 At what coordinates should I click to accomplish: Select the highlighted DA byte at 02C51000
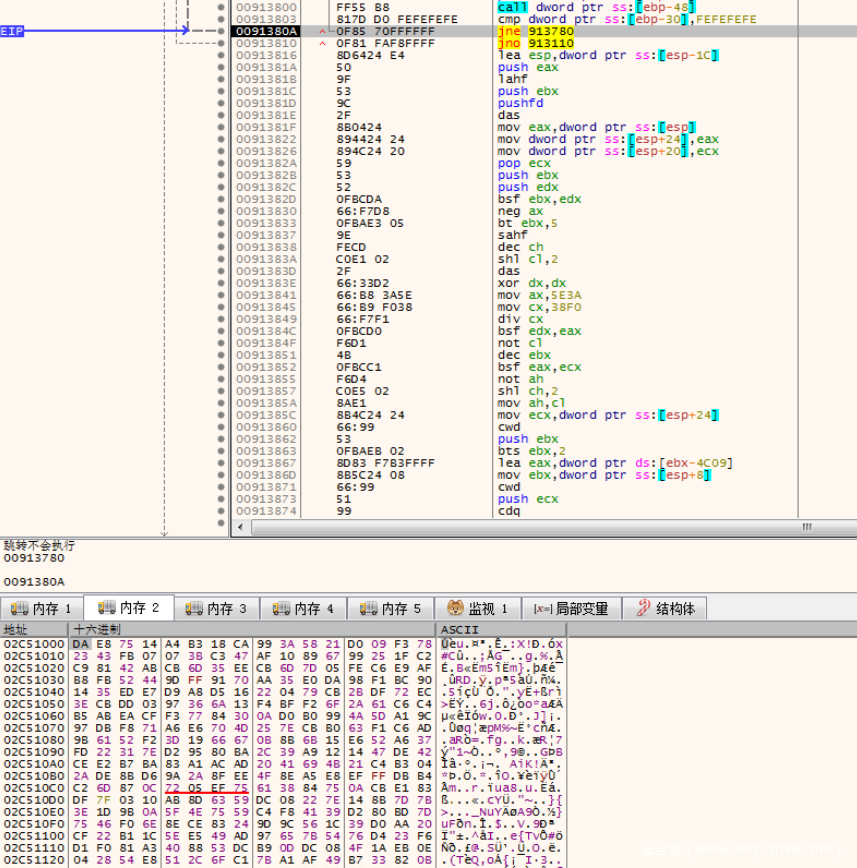click(80, 643)
